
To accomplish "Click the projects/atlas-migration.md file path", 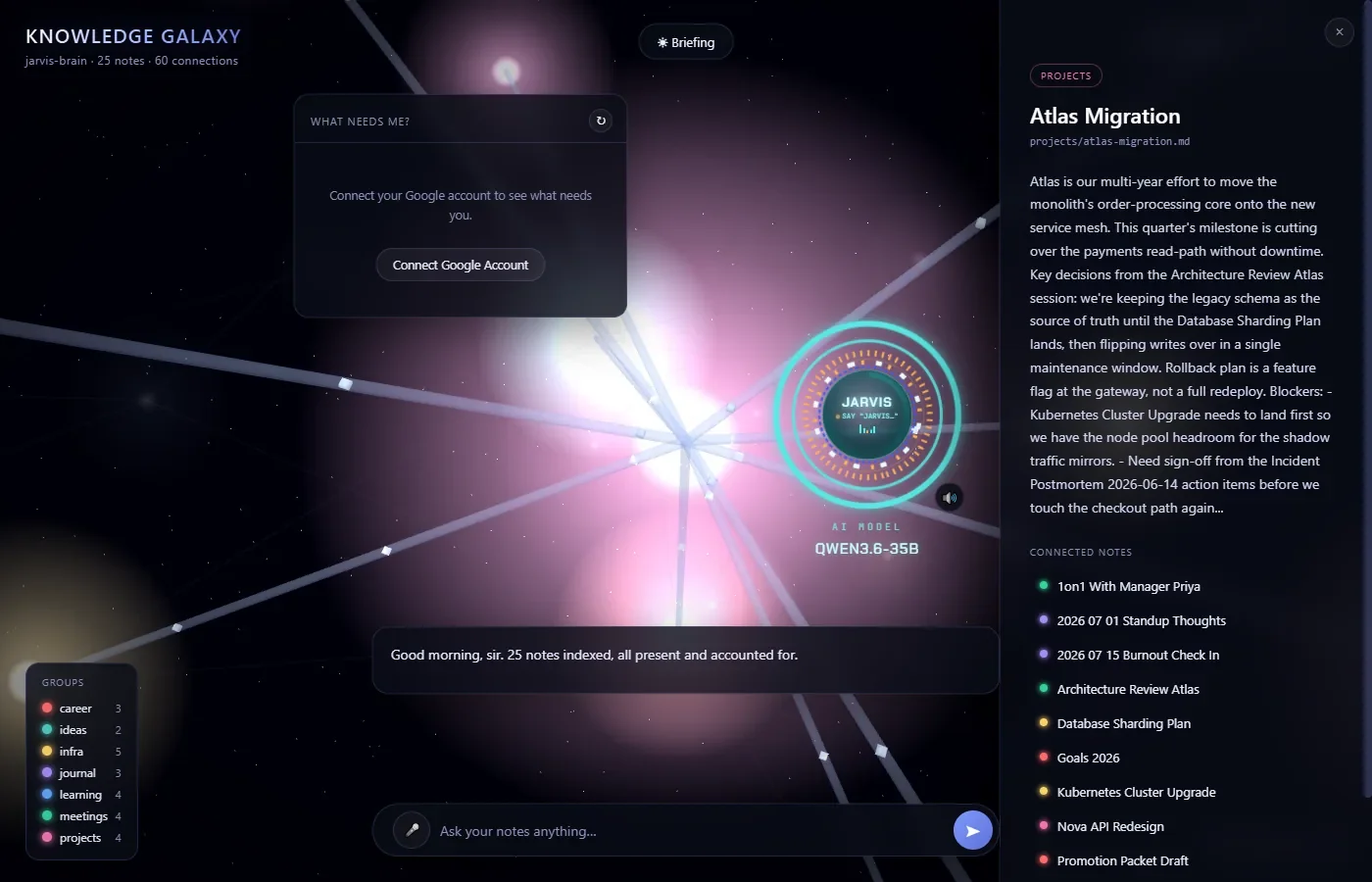I will (1109, 141).
